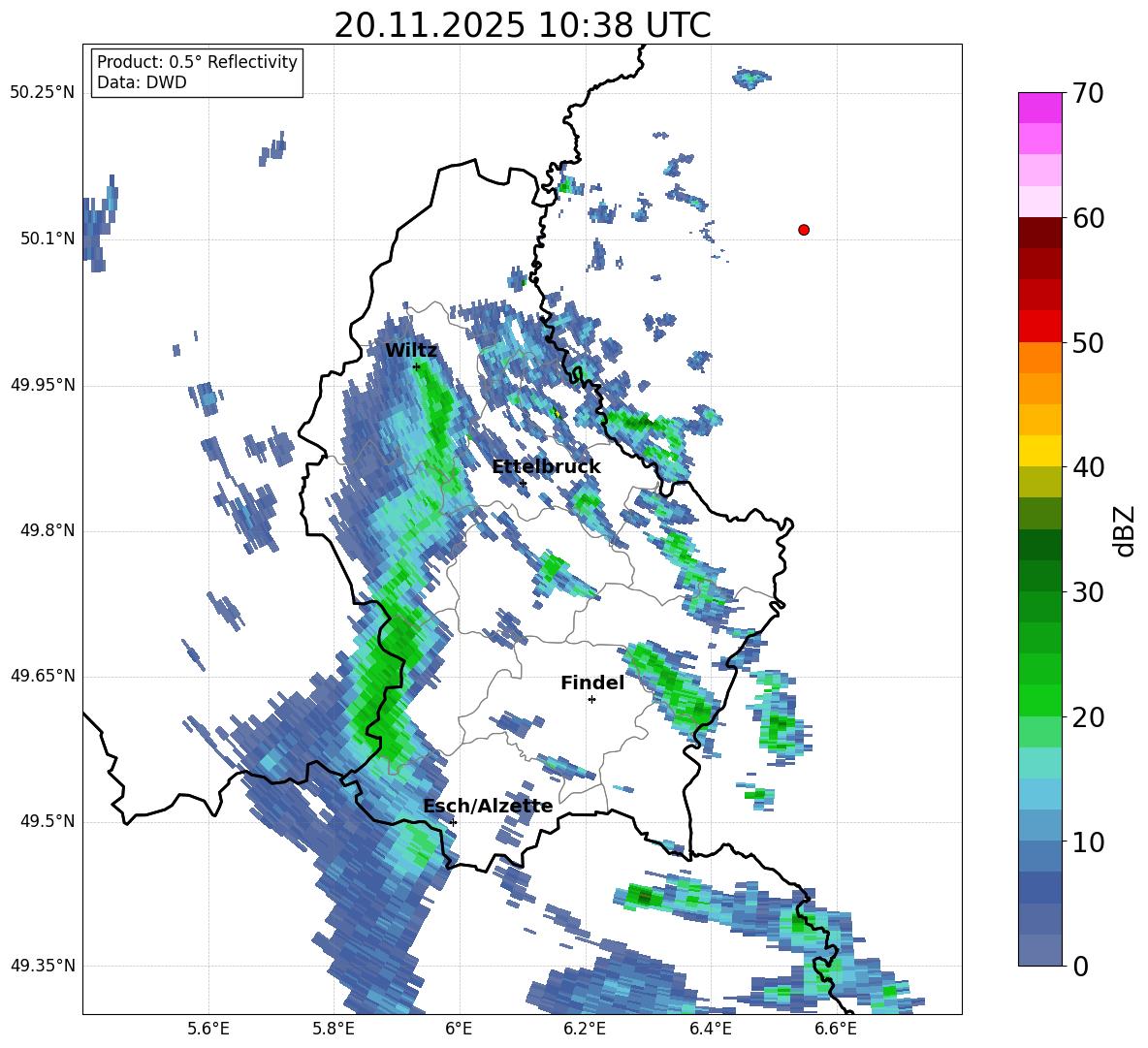Viewport: 1148px width, 1048px height.
Task: Click the 60 tick label on colorbar
Action: 1087,218
